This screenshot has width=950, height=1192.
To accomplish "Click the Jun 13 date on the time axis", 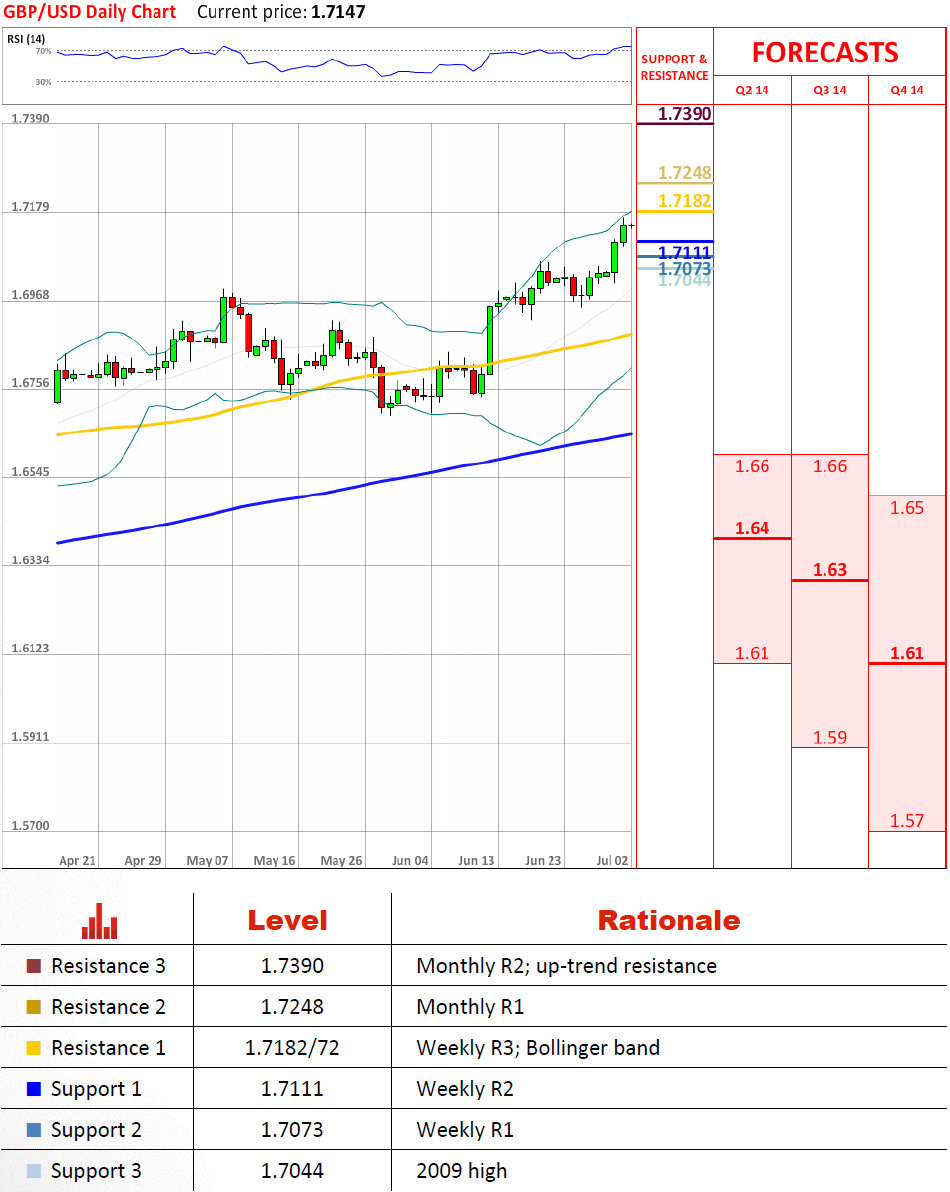I will (x=476, y=860).
